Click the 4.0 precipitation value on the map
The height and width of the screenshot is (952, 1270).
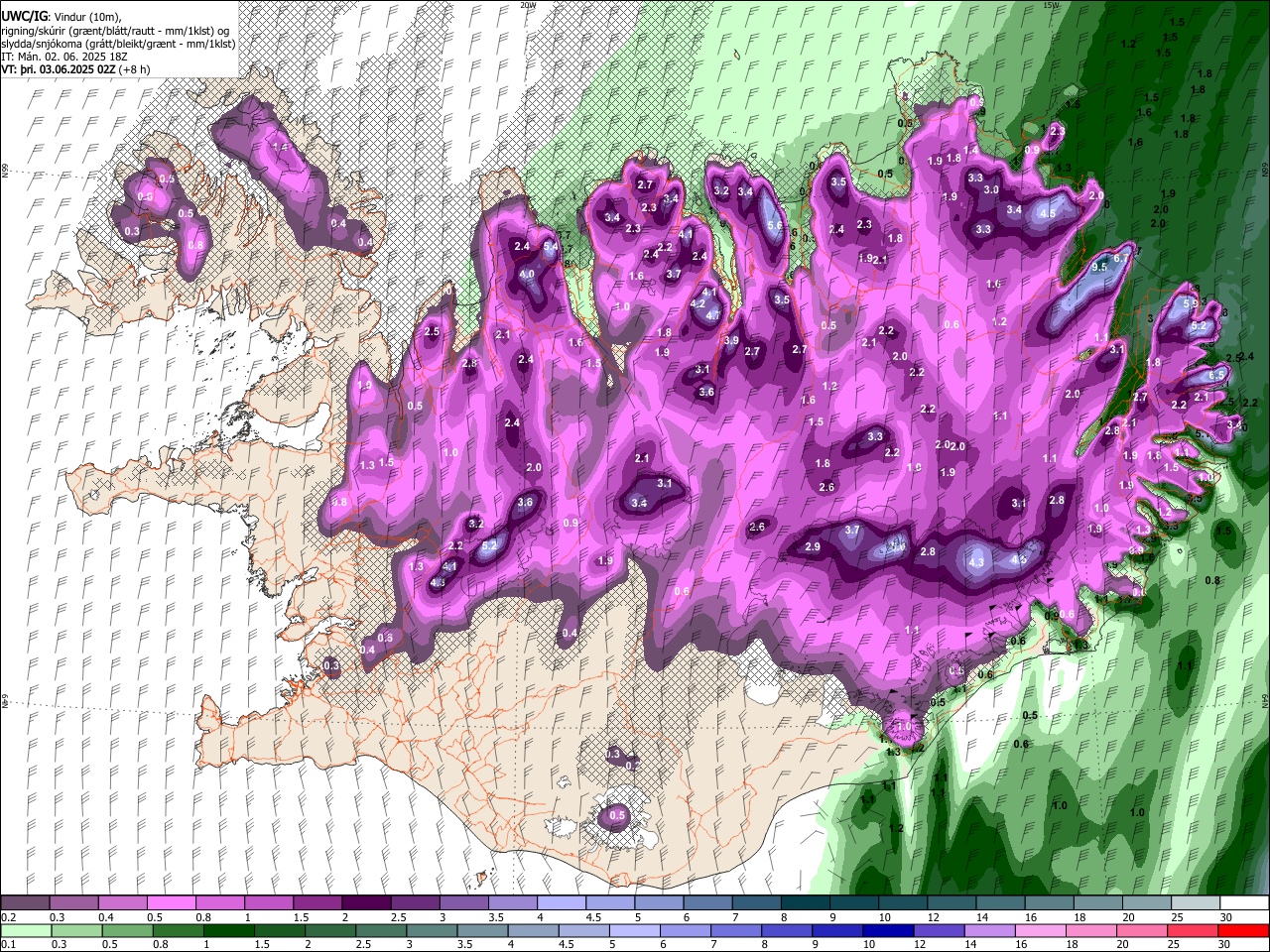click(527, 275)
